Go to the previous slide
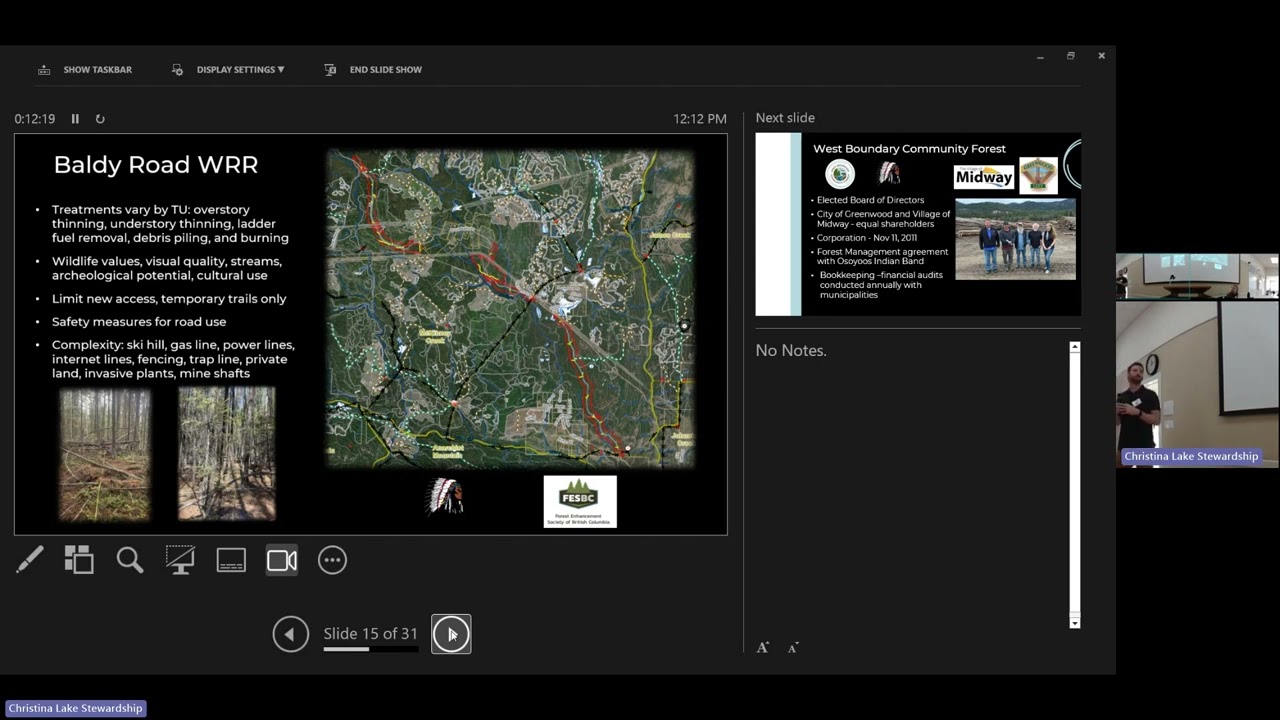1280x720 pixels. click(x=291, y=634)
